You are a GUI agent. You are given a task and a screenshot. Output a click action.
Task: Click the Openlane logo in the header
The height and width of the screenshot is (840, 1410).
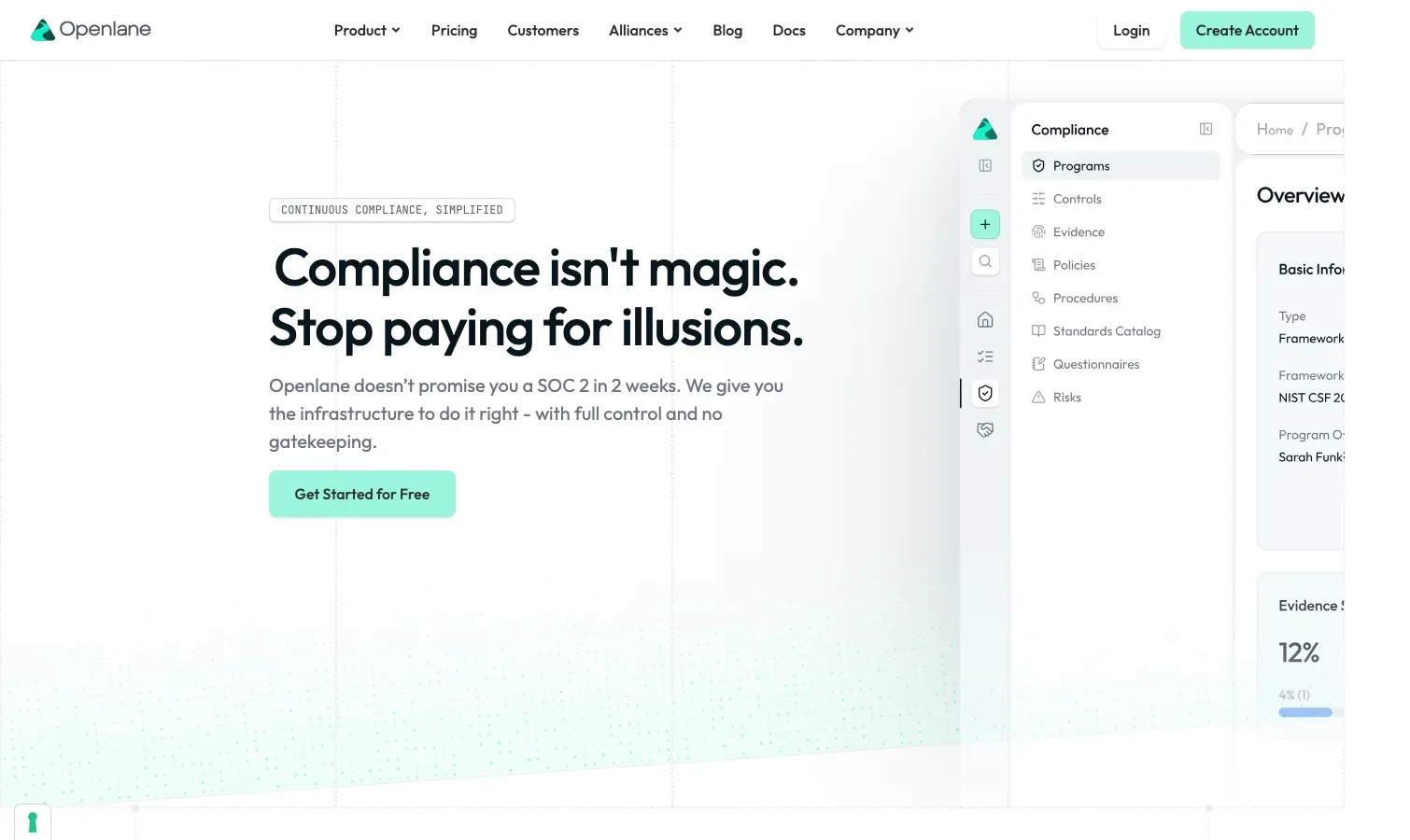coord(91,30)
